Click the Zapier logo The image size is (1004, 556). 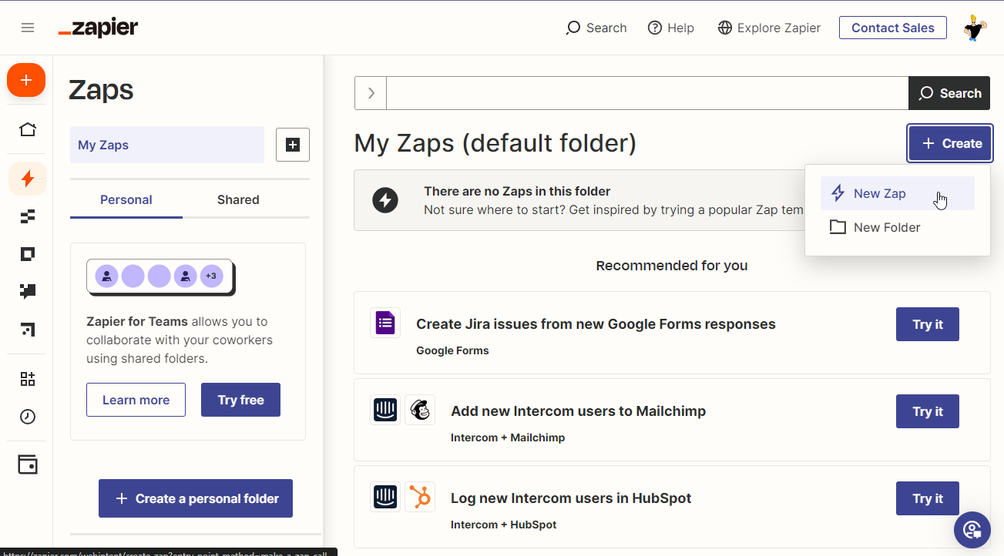(98, 28)
